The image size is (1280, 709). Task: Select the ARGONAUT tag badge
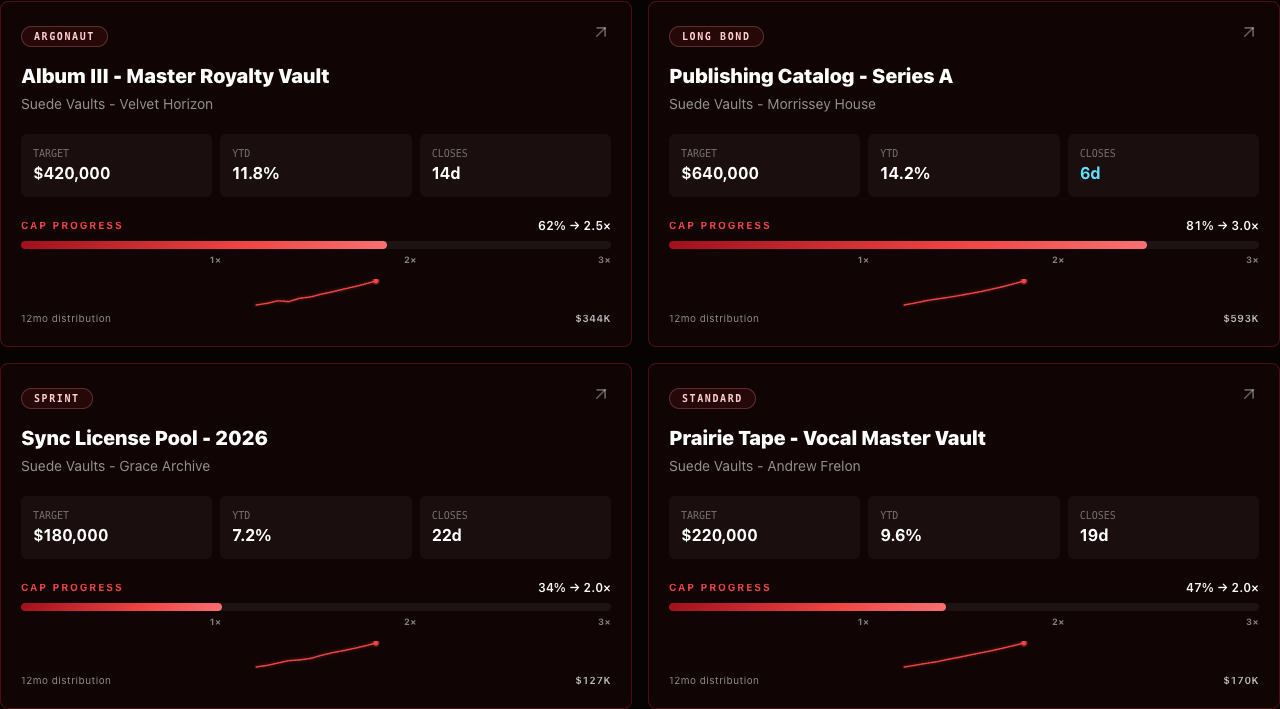pos(64,37)
